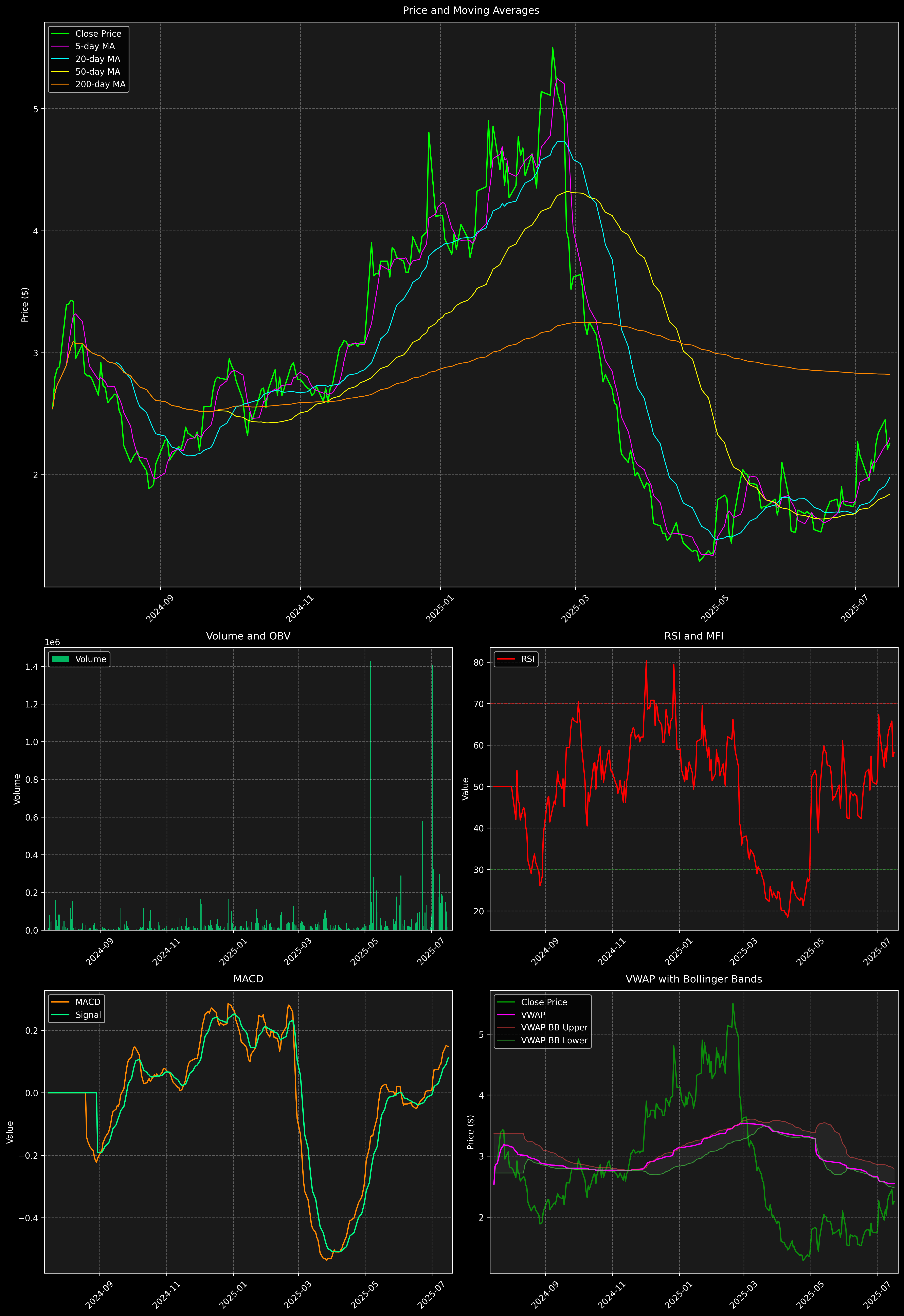Viewport: 904px width, 1316px height.
Task: Select the 'MACD' legend entry
Action: coord(88,1002)
